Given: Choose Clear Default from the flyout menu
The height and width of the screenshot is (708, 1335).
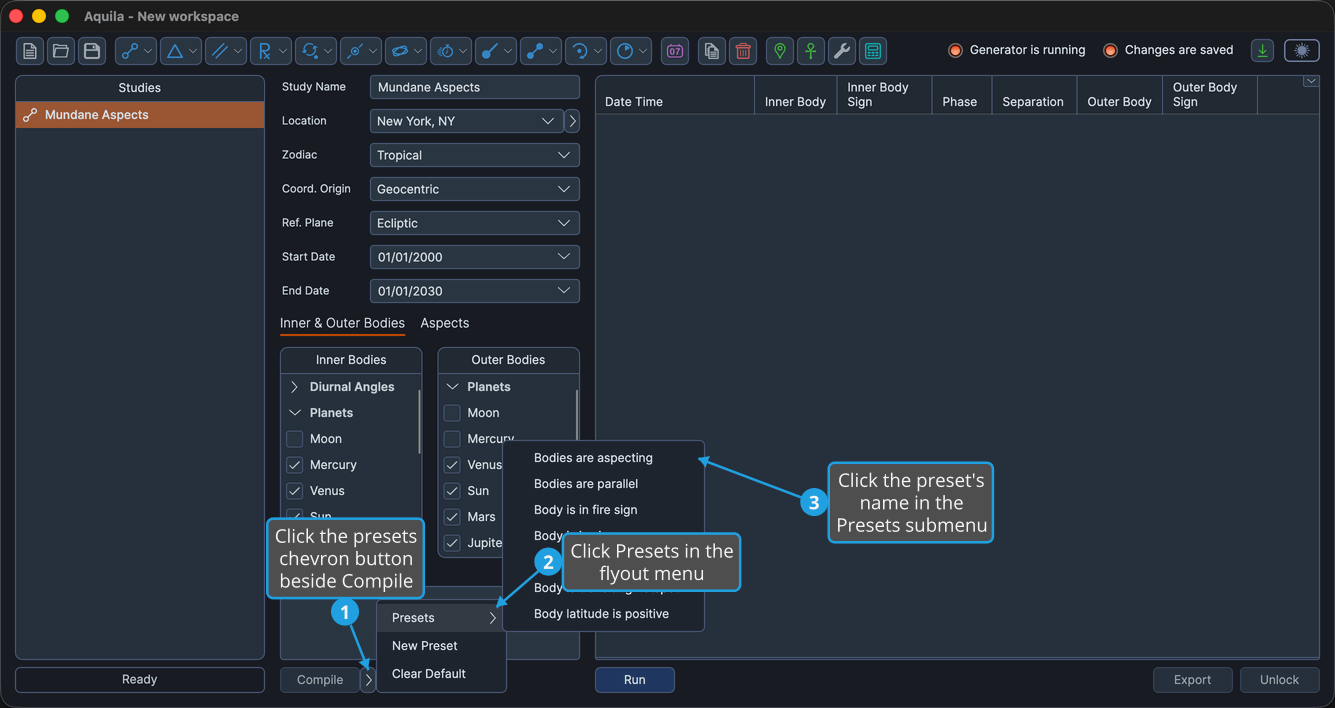Looking at the screenshot, I should pos(441,674).
